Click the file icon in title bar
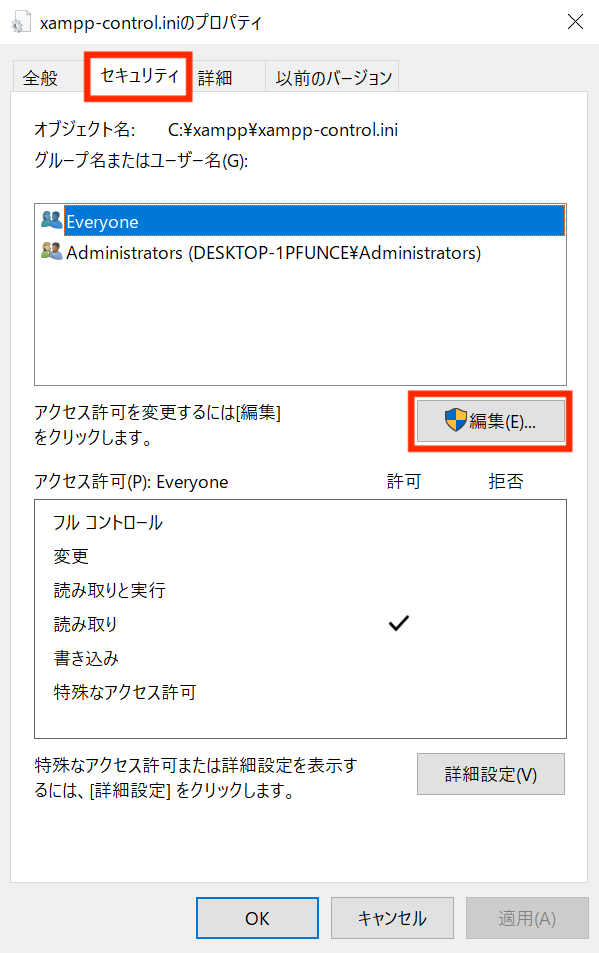Screen dimensions: 599x953 [19, 23]
